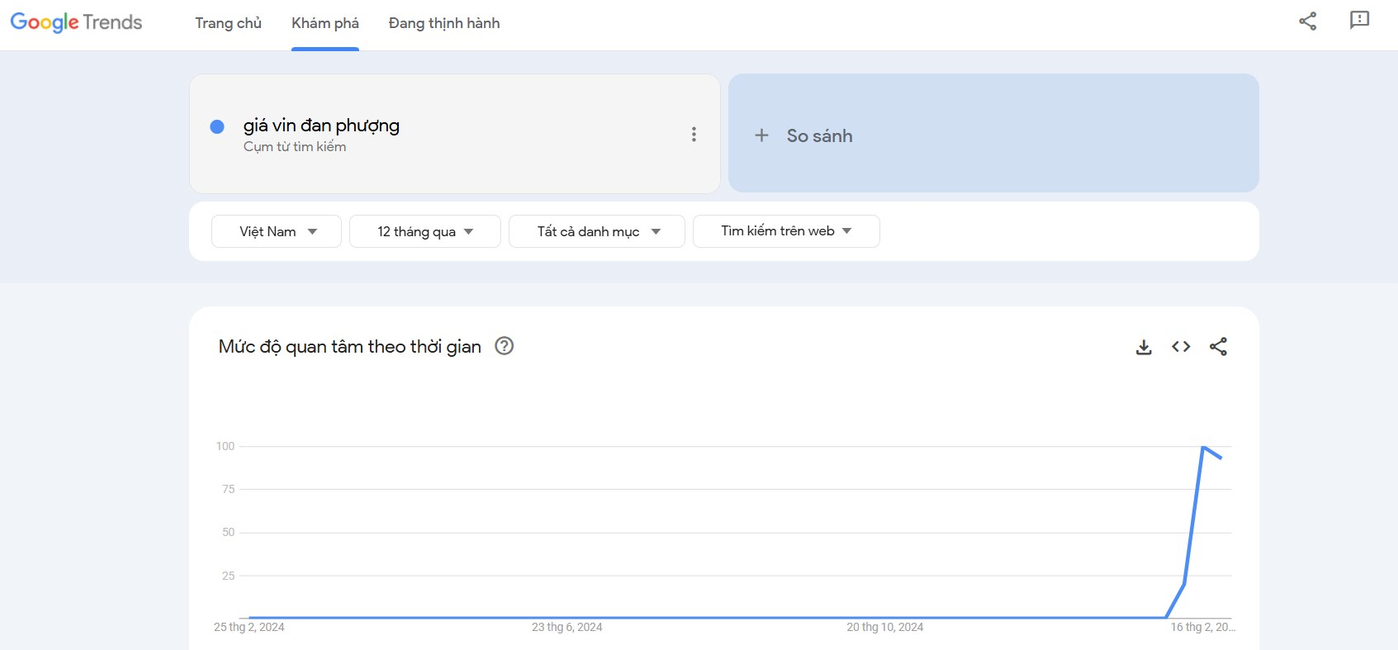Image resolution: width=1398 pixels, height=650 pixels.
Task: Share the interest over time chart
Action: [1218, 347]
